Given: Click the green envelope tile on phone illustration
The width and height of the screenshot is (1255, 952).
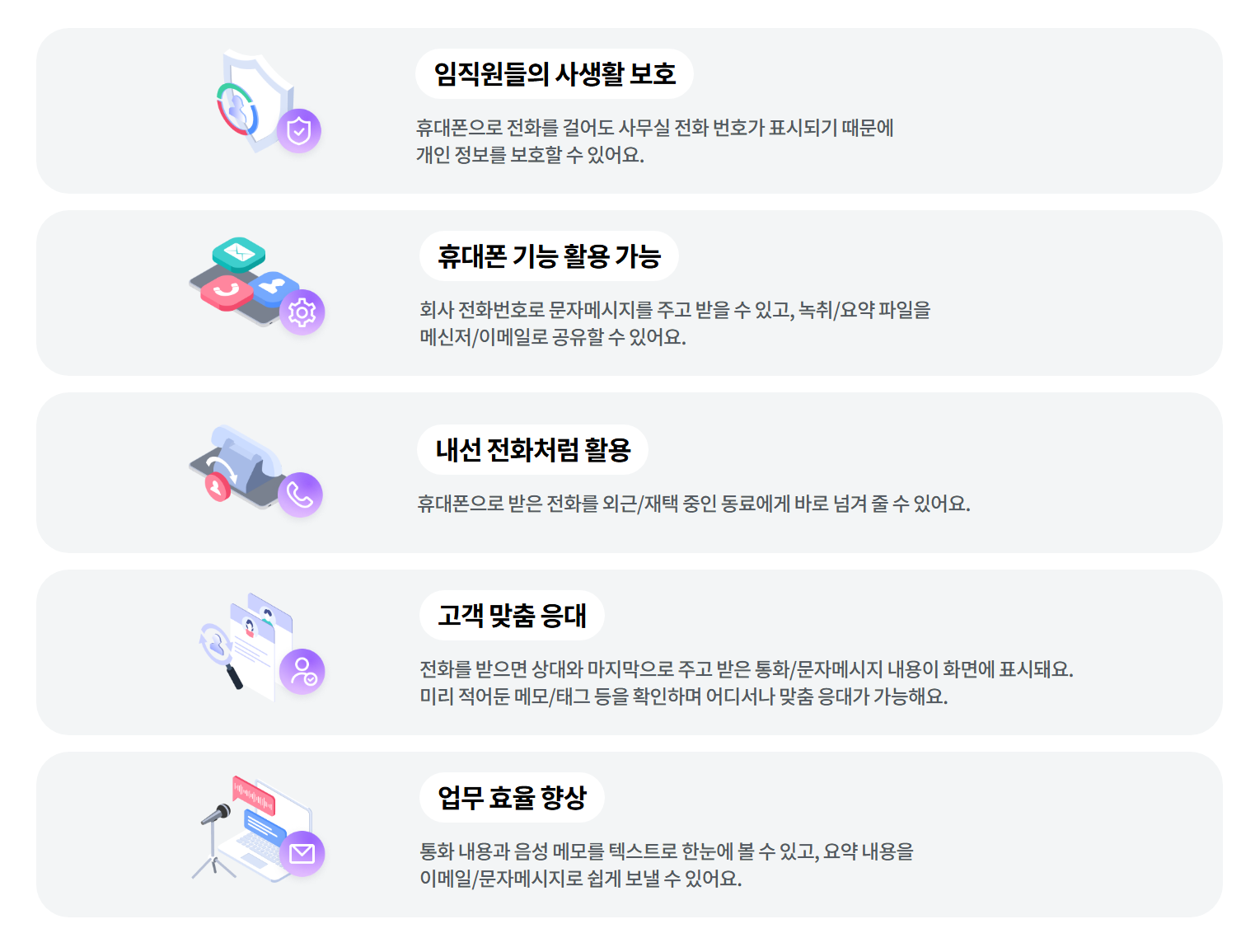Looking at the screenshot, I should tap(239, 254).
